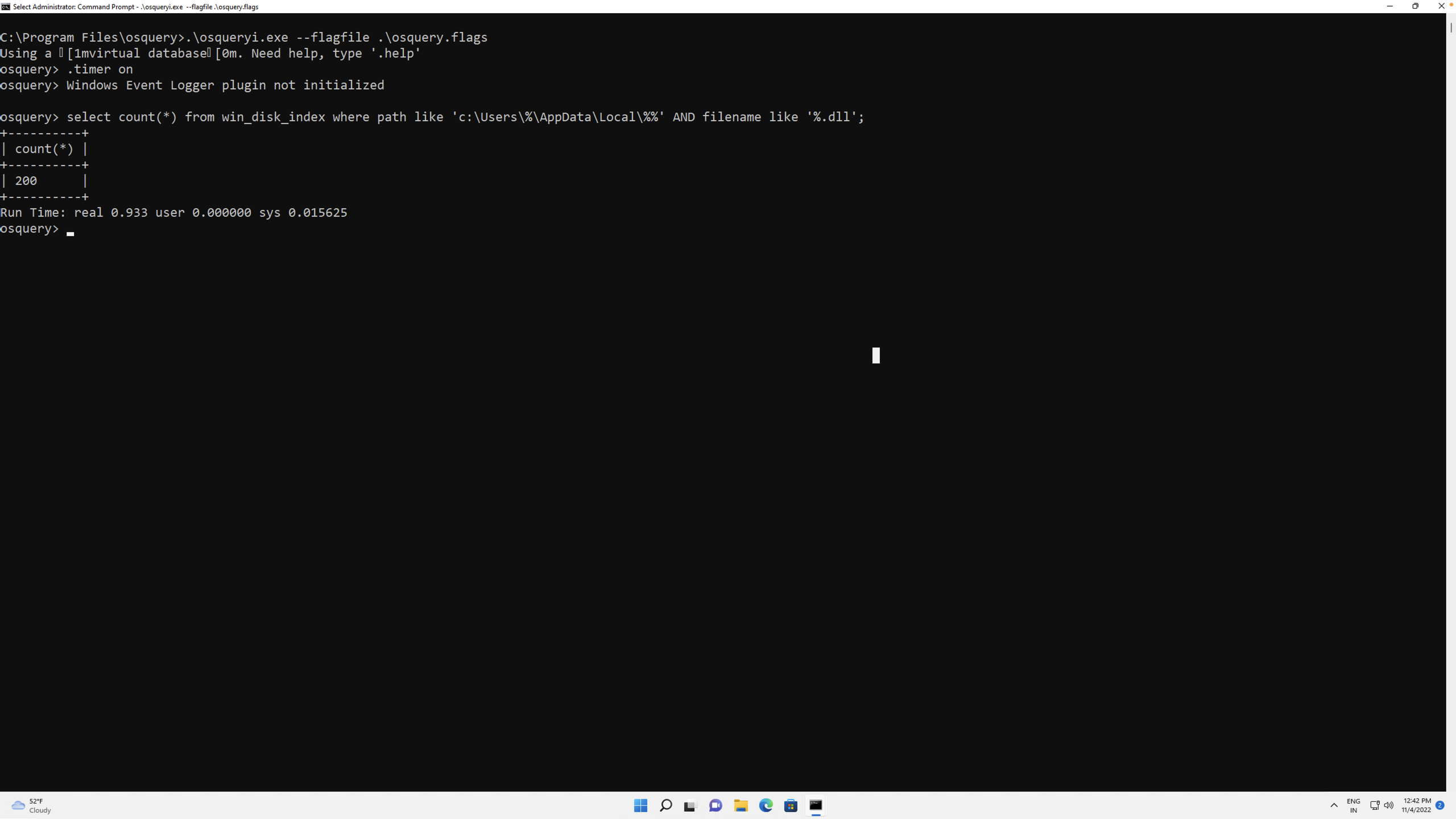Click the 'select count(*)' query text
This screenshot has width=1456, height=819.
click(x=465, y=117)
